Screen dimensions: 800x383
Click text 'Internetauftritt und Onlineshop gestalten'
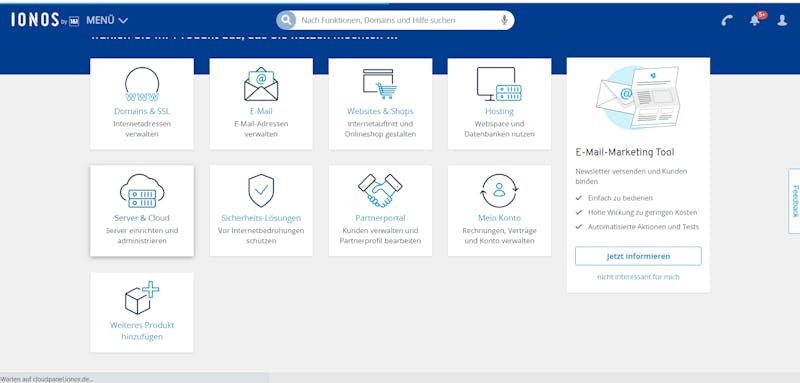[x=380, y=129]
